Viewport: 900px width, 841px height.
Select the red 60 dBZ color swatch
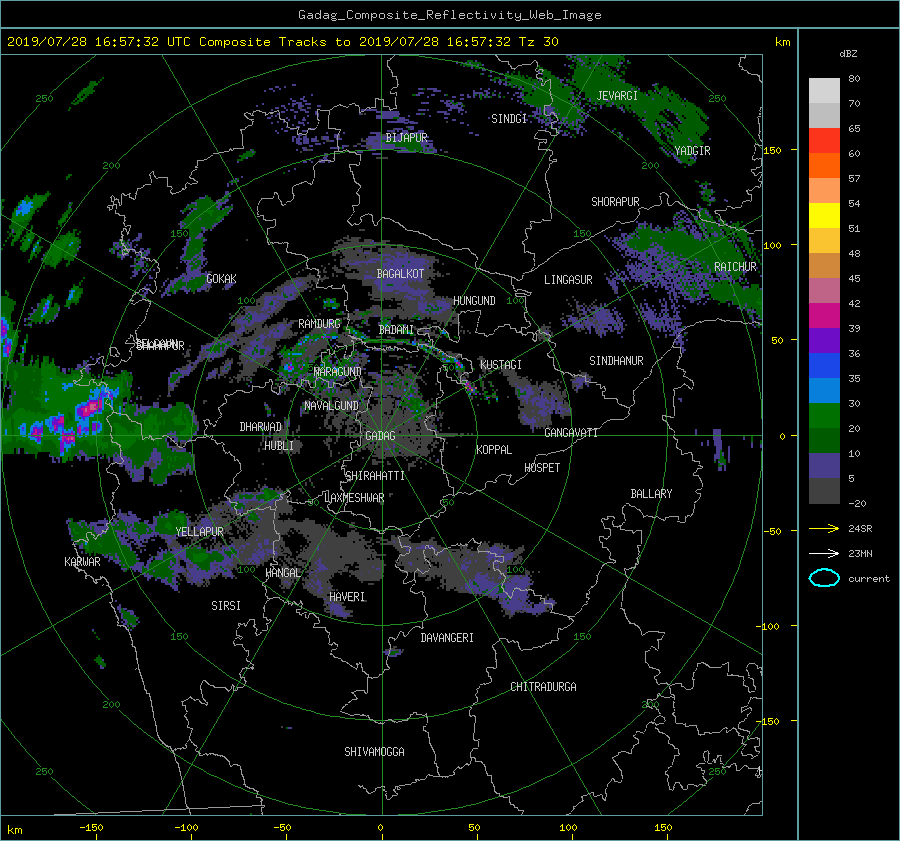(x=824, y=141)
